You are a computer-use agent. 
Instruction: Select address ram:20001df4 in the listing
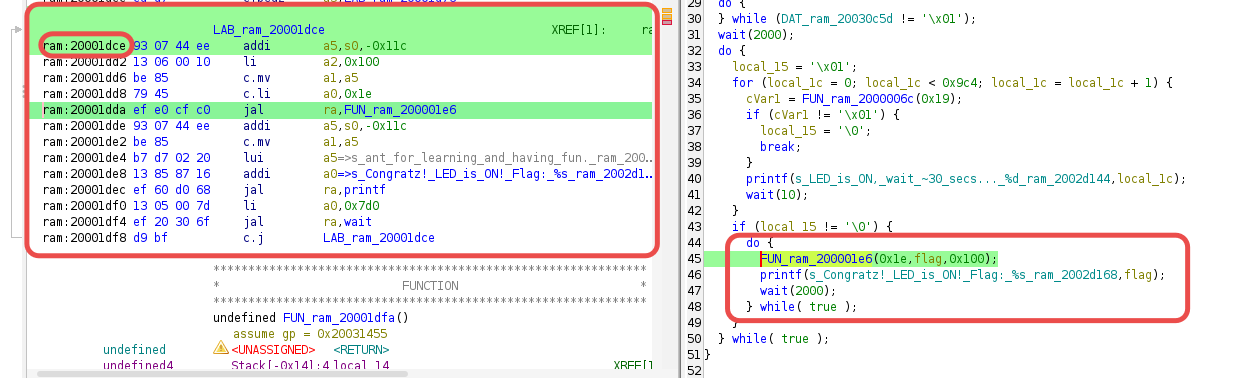coord(84,221)
